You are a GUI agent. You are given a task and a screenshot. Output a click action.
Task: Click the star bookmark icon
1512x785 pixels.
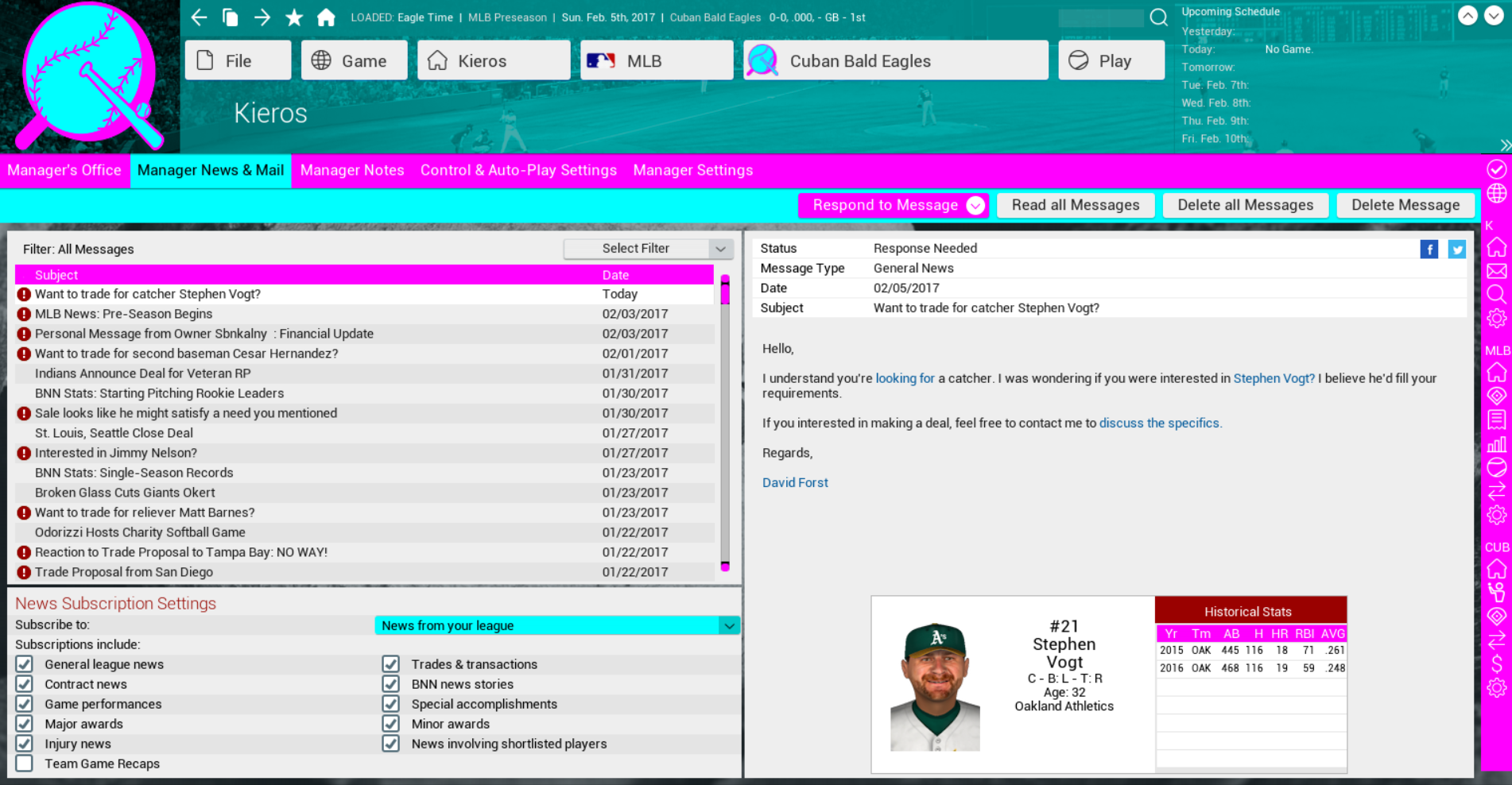point(294,17)
